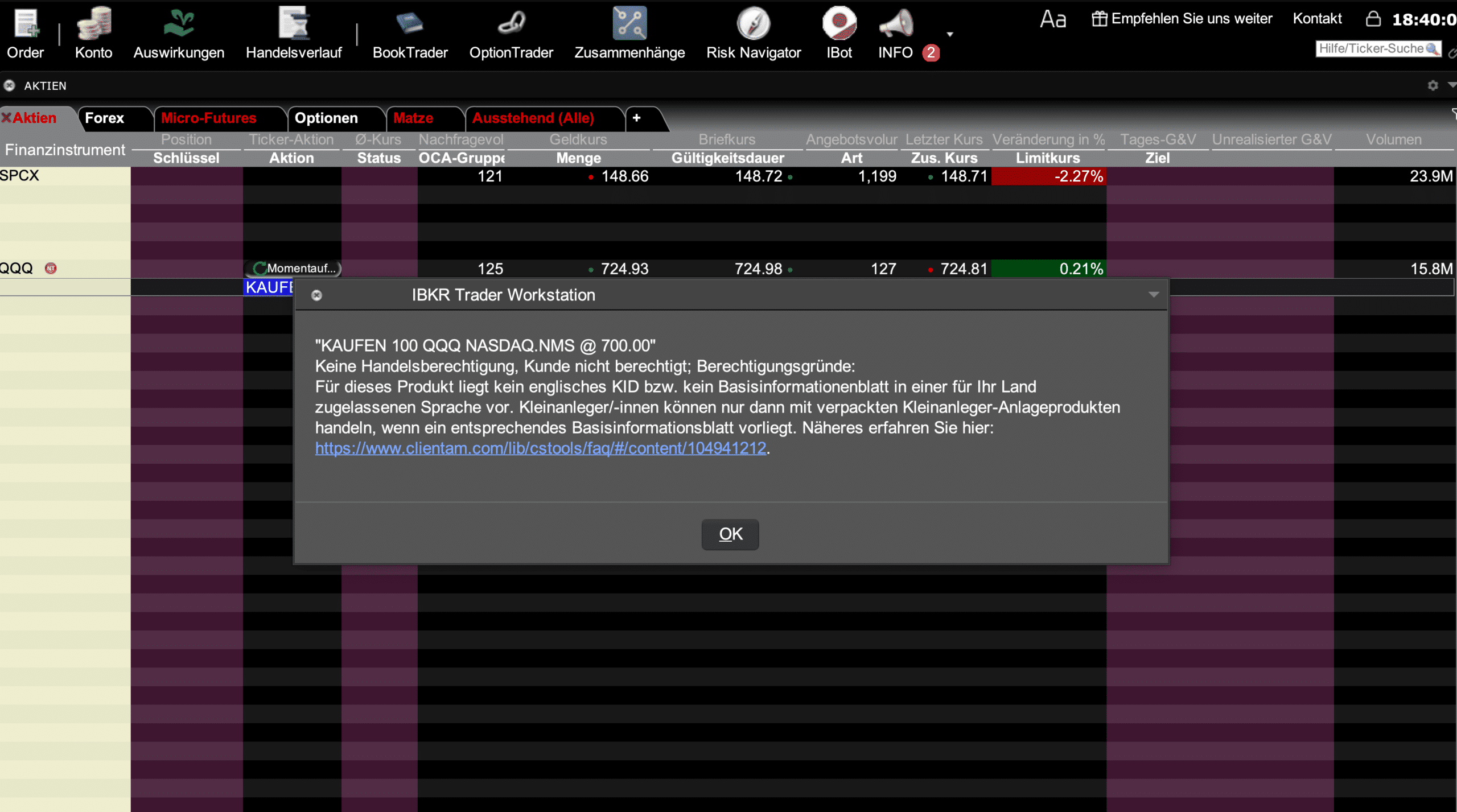Image resolution: width=1457 pixels, height=812 pixels.
Task: Click the Aa font size icon
Action: click(x=1053, y=19)
